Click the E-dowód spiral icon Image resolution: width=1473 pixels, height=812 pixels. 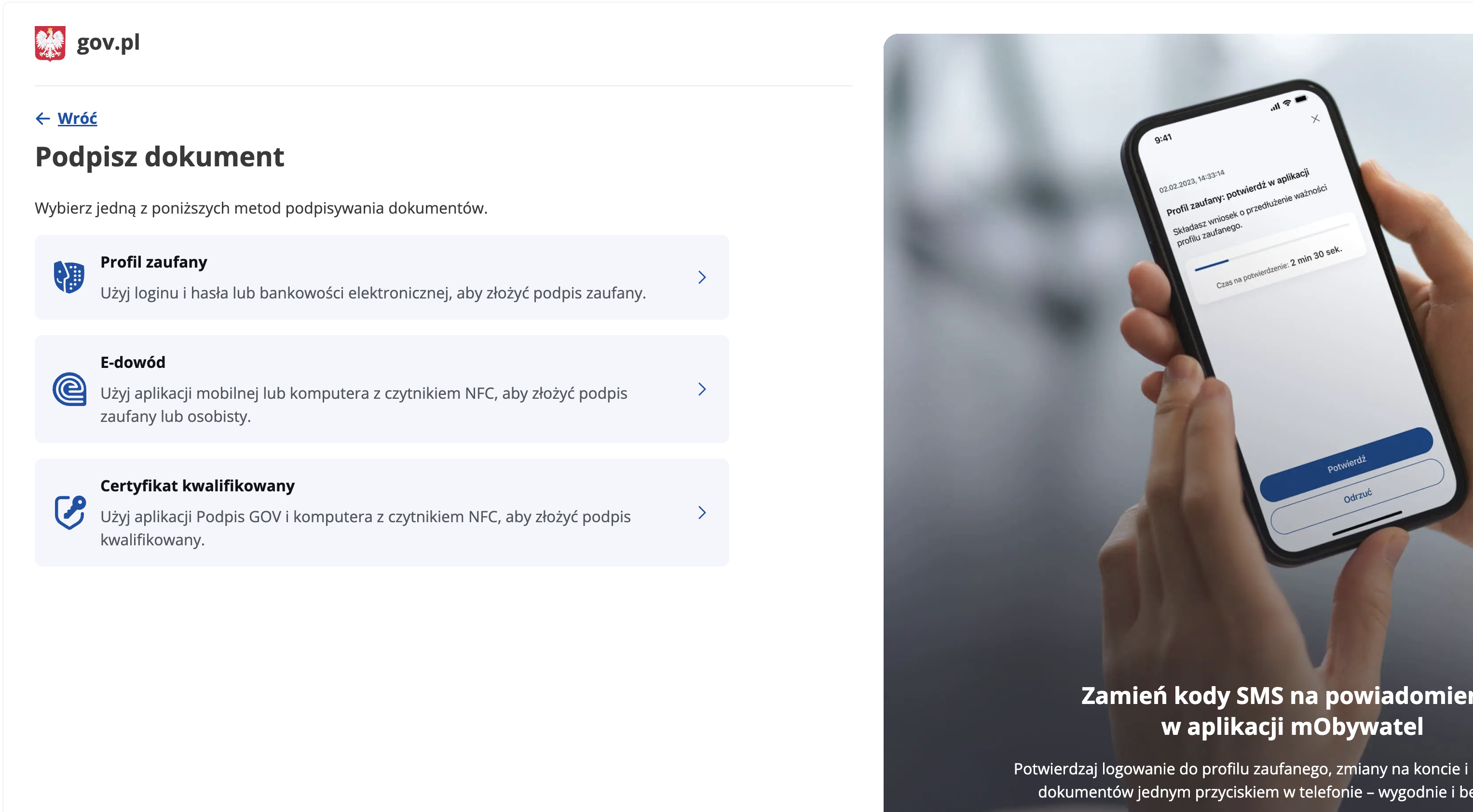[69, 390]
